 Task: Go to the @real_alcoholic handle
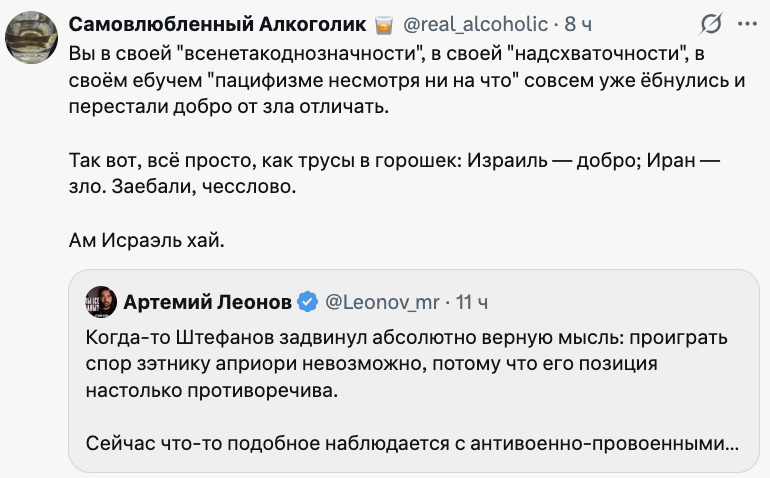point(475,24)
